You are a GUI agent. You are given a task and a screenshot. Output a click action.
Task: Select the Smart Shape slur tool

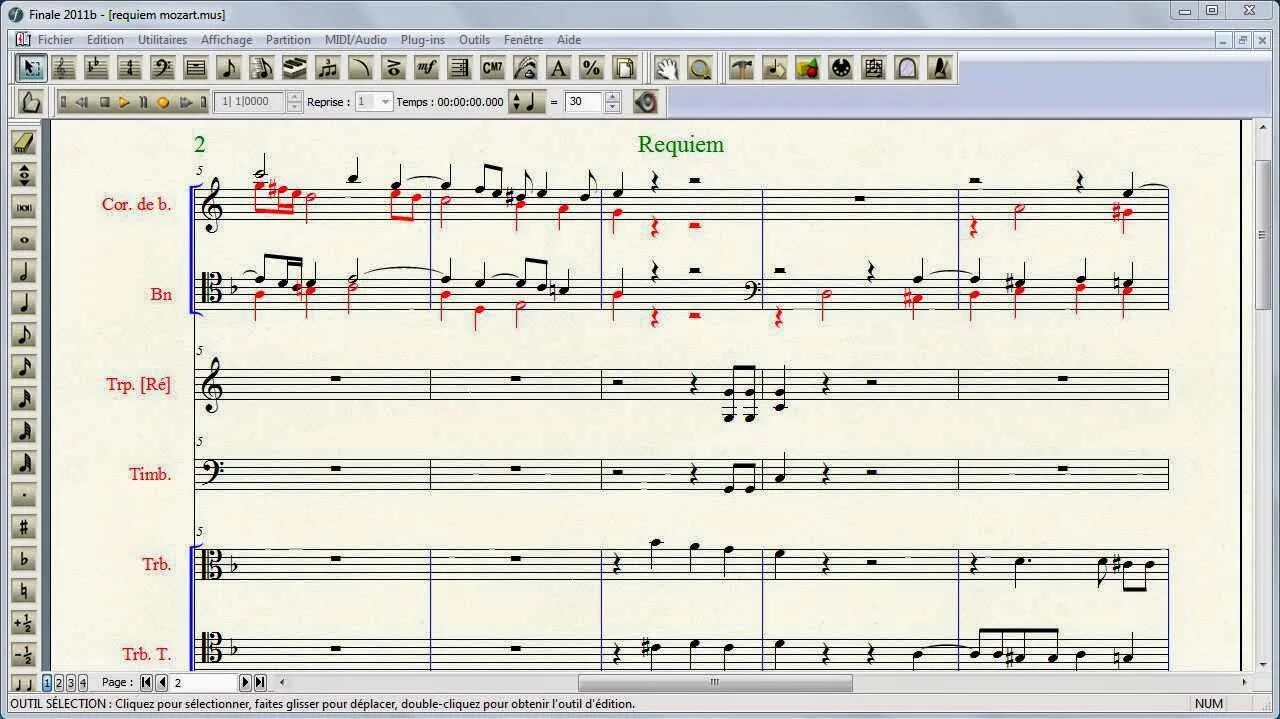point(360,68)
